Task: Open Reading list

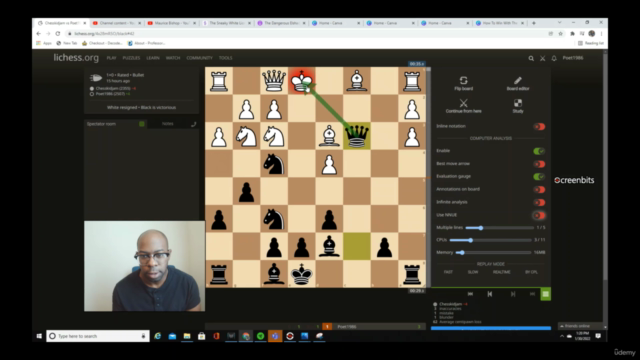Action: pyautogui.click(x=591, y=43)
